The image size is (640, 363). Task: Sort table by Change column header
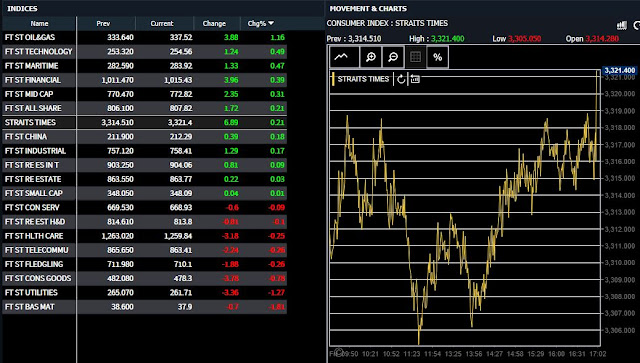[x=214, y=24]
